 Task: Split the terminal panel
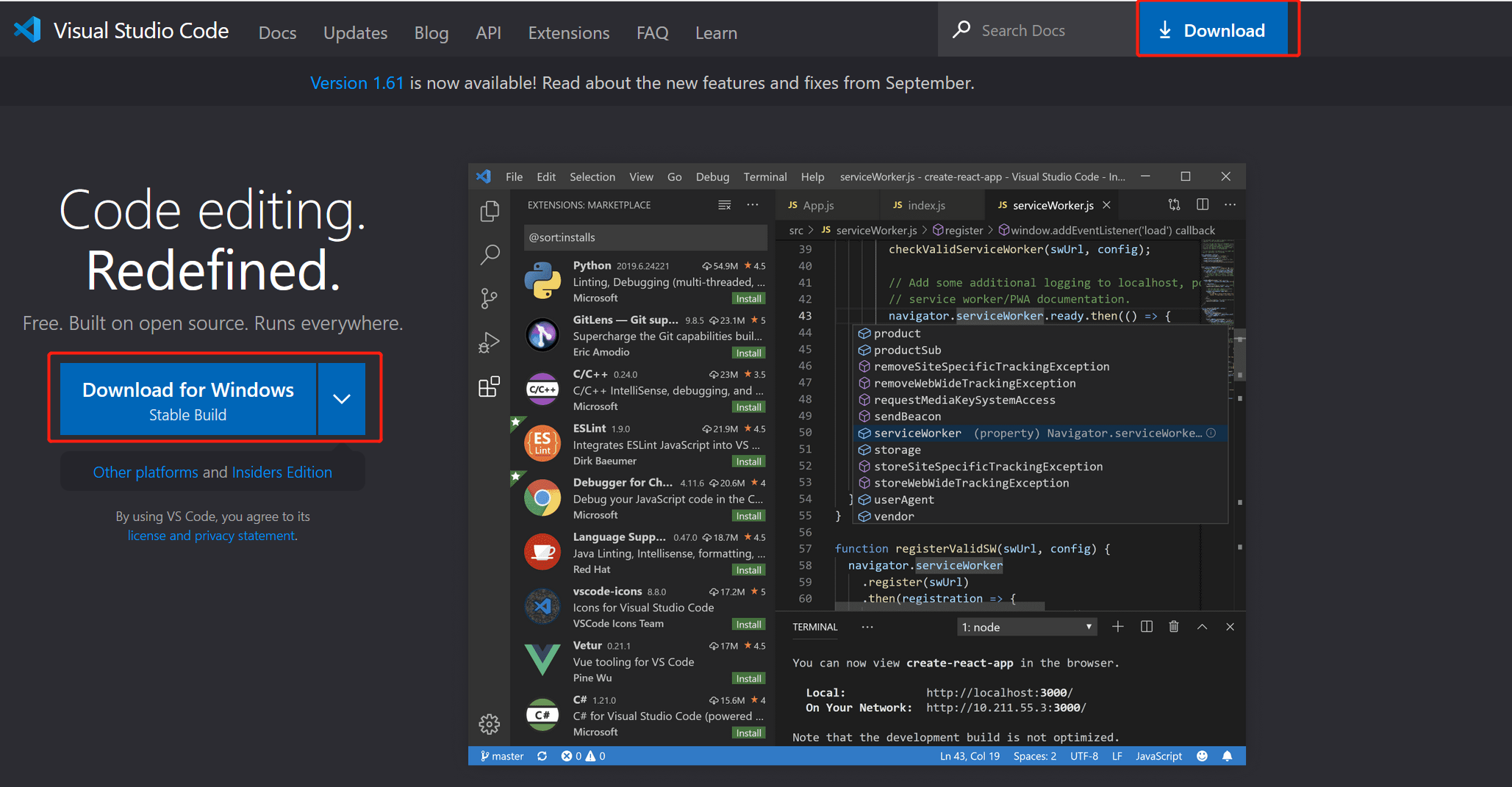[1146, 627]
